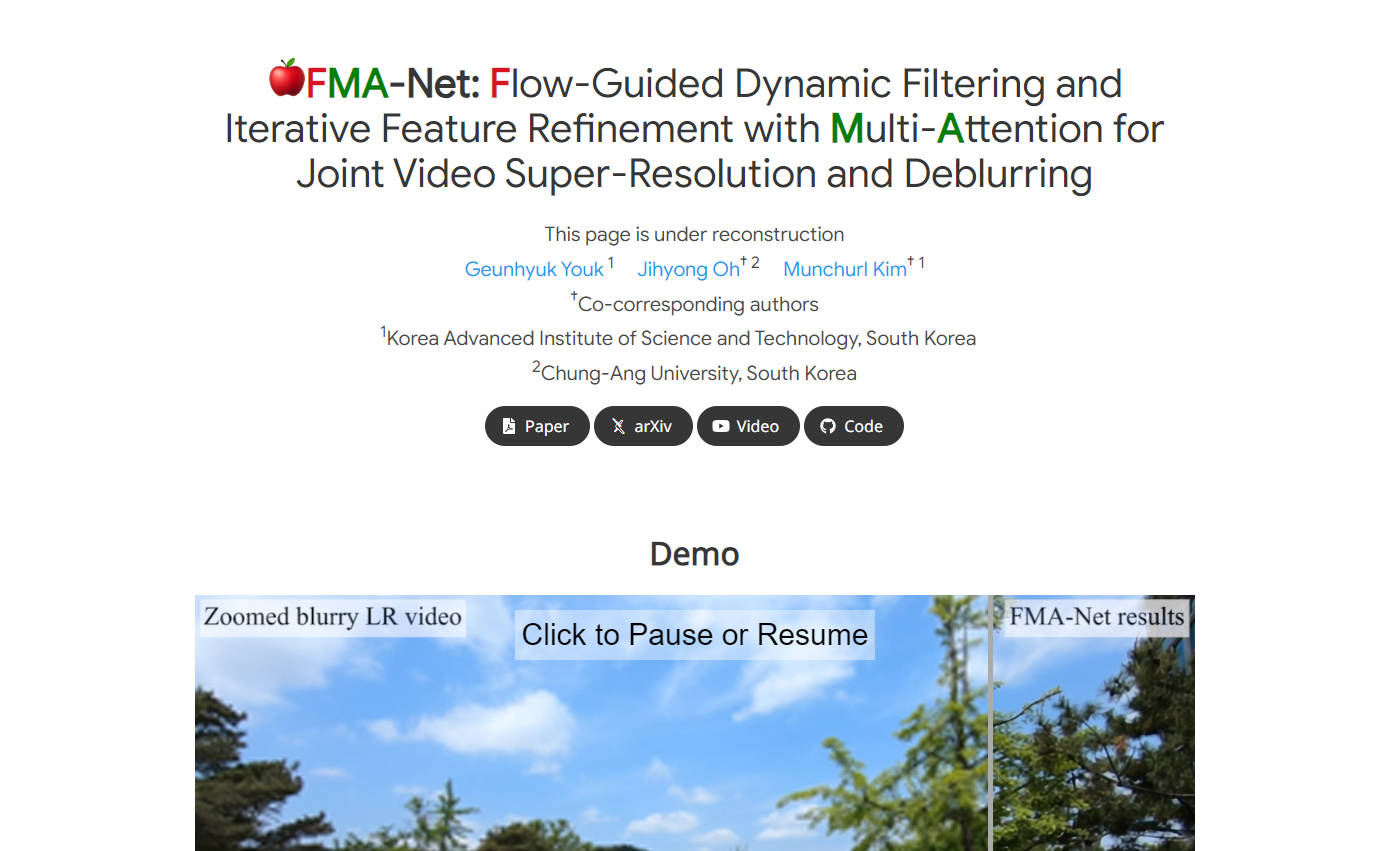This screenshot has height=851, width=1397.
Task: Open the arXiv button
Action: 643,426
